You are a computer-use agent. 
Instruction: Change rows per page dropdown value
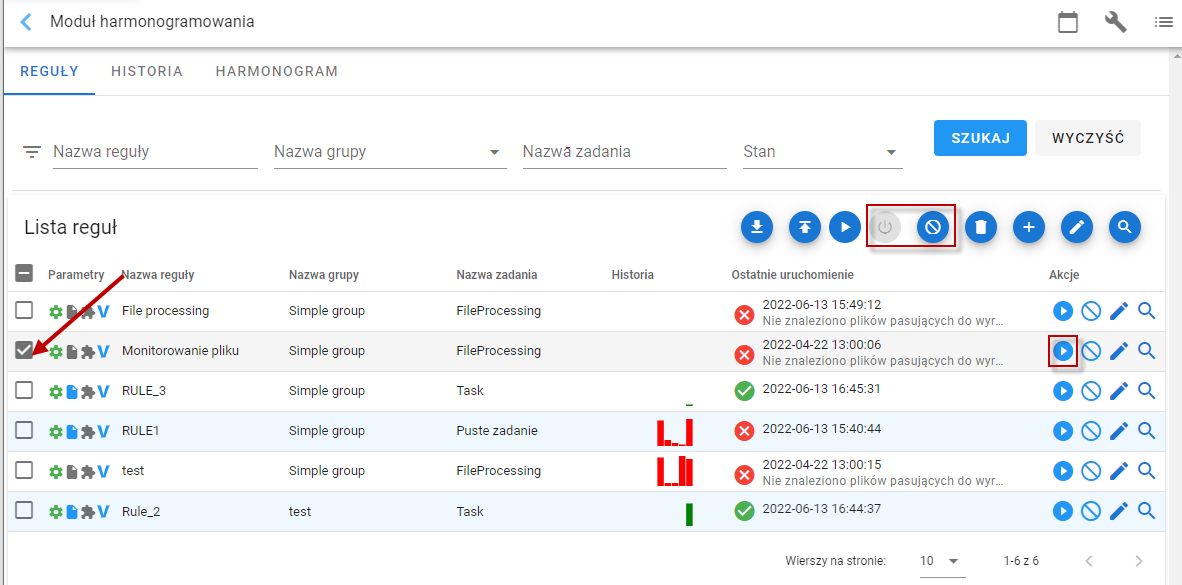pos(942,561)
